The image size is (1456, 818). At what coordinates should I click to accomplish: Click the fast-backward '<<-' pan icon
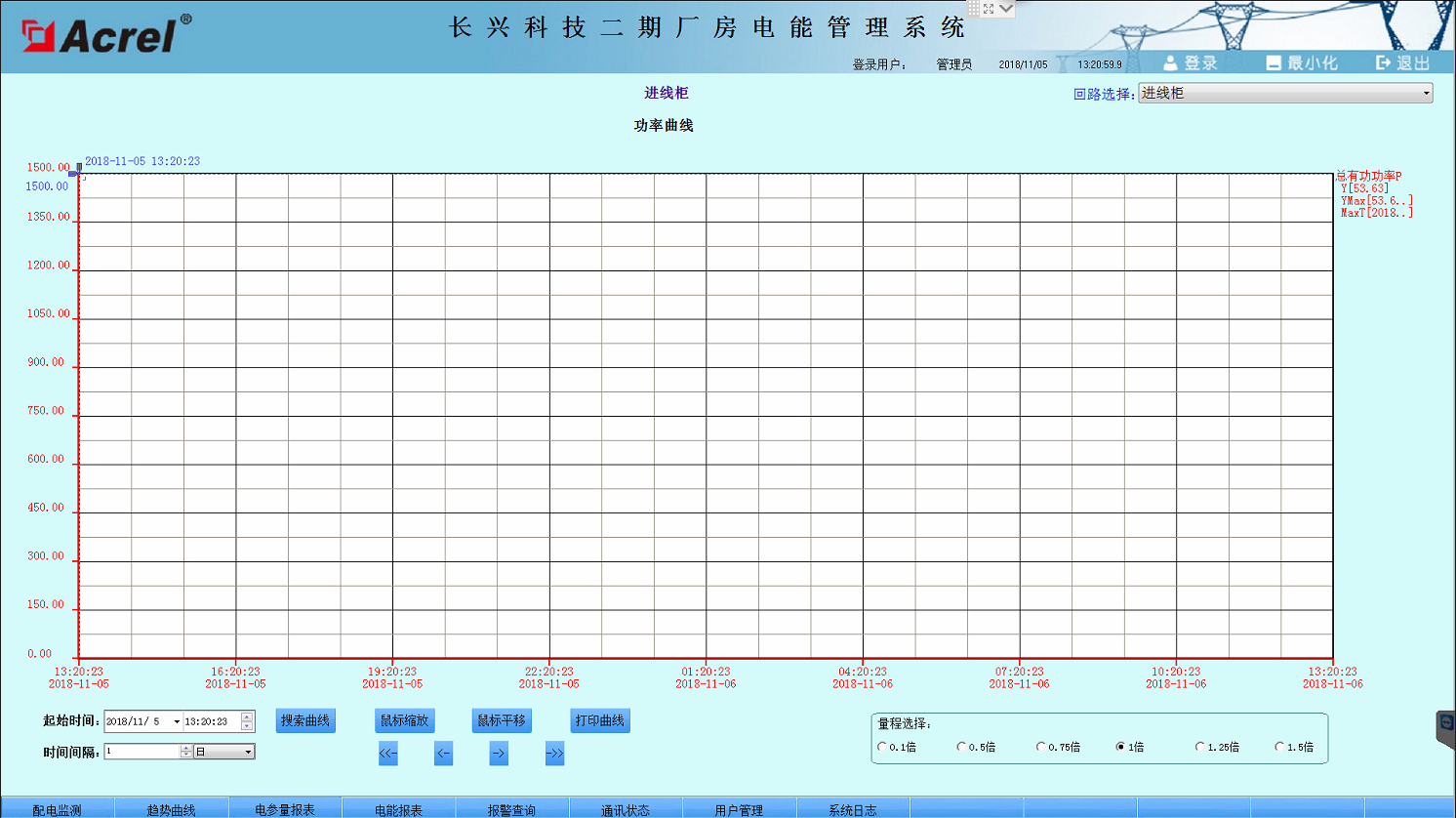(x=387, y=753)
